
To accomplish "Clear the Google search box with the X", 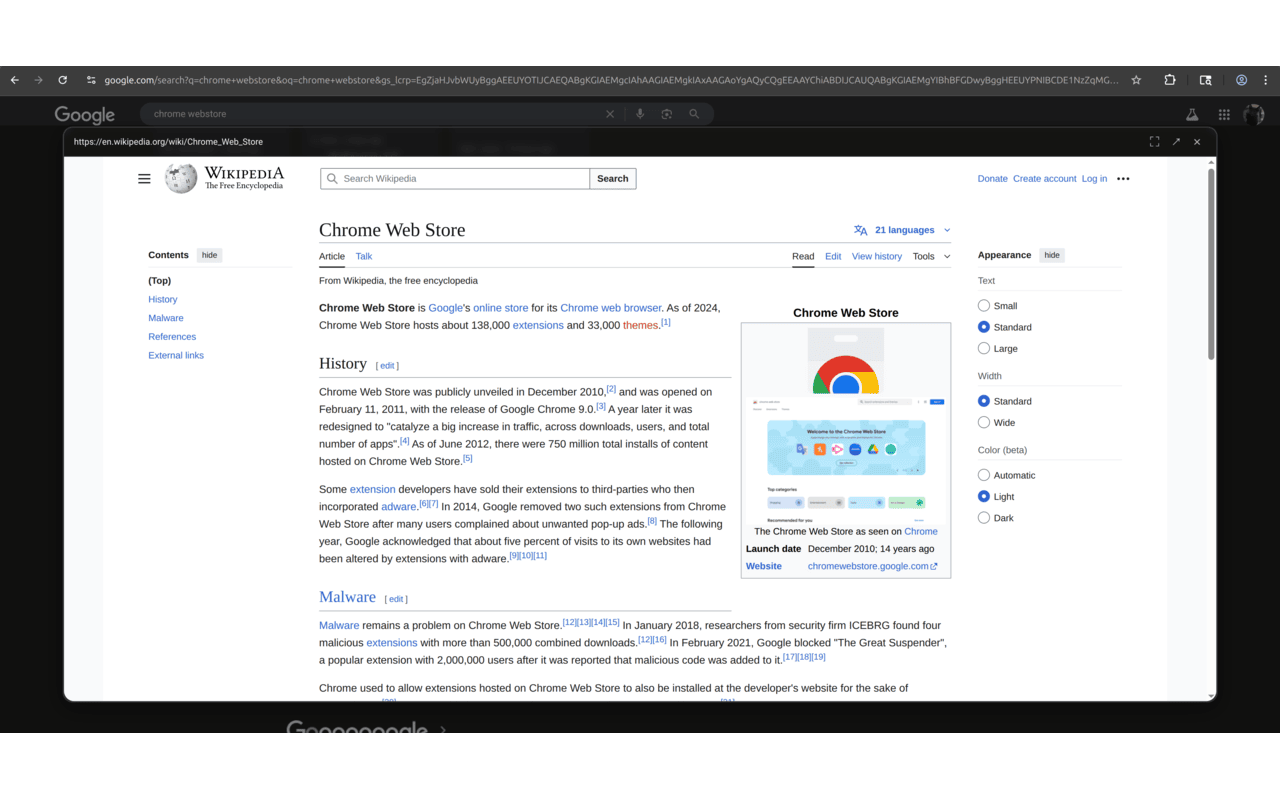I will (x=610, y=114).
